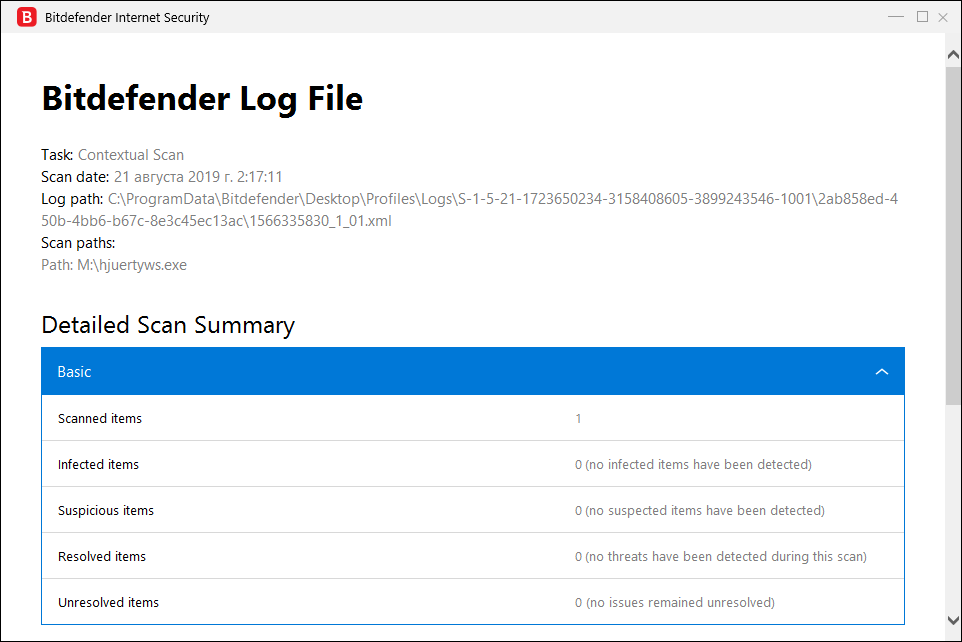Click the Bitdefender red B logo icon
962x642 pixels.
coord(26,17)
